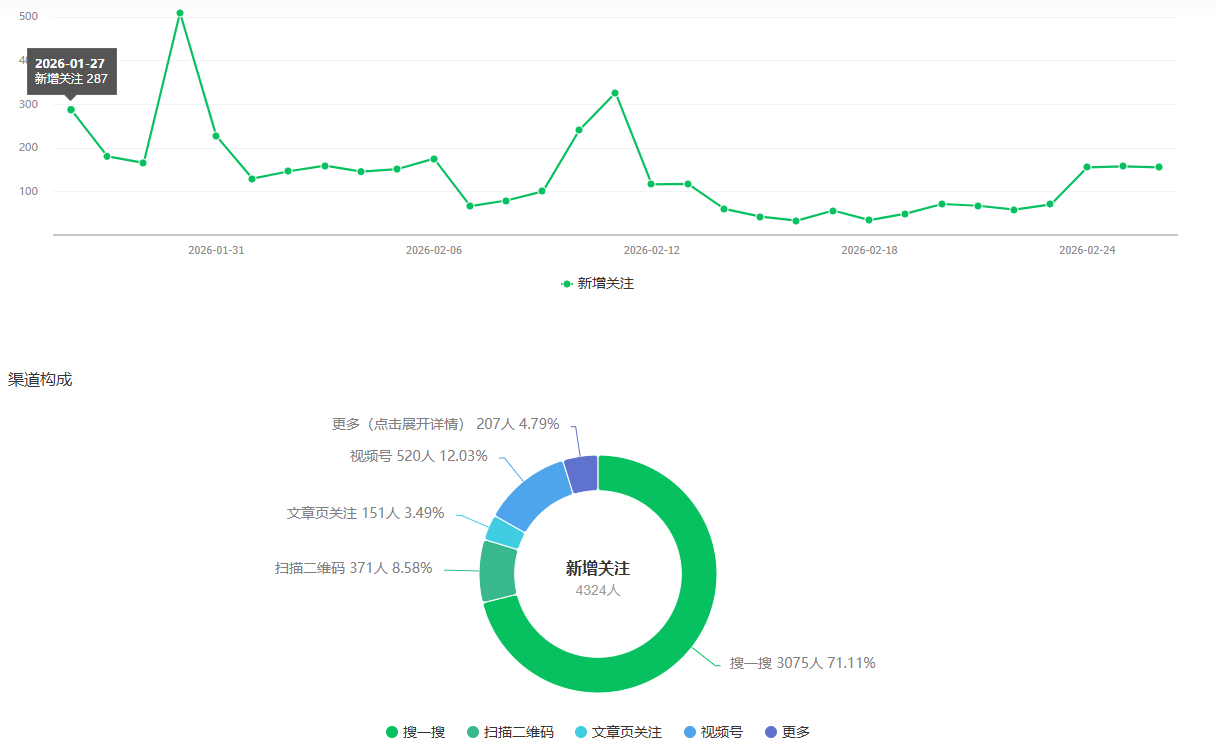The image size is (1216, 745).
Task: Click the highest peak point on line chart
Action: (180, 13)
